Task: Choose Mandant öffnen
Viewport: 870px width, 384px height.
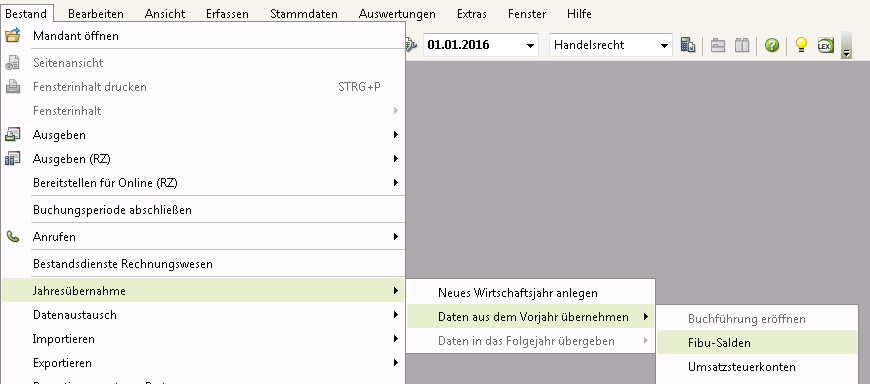Action: pos(203,36)
